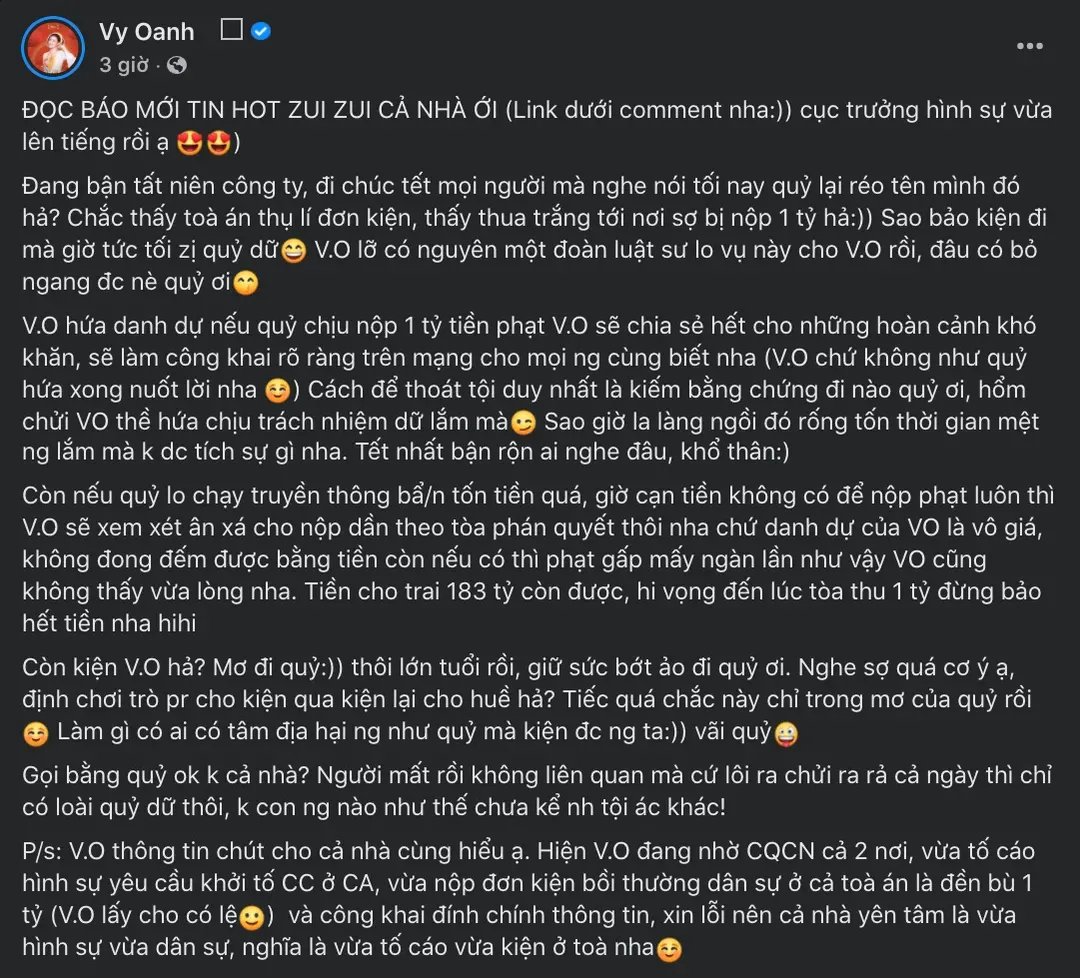
Task: Click the hand-over-mouth emoji after 'quỷ ơi'
Action: tap(246, 286)
